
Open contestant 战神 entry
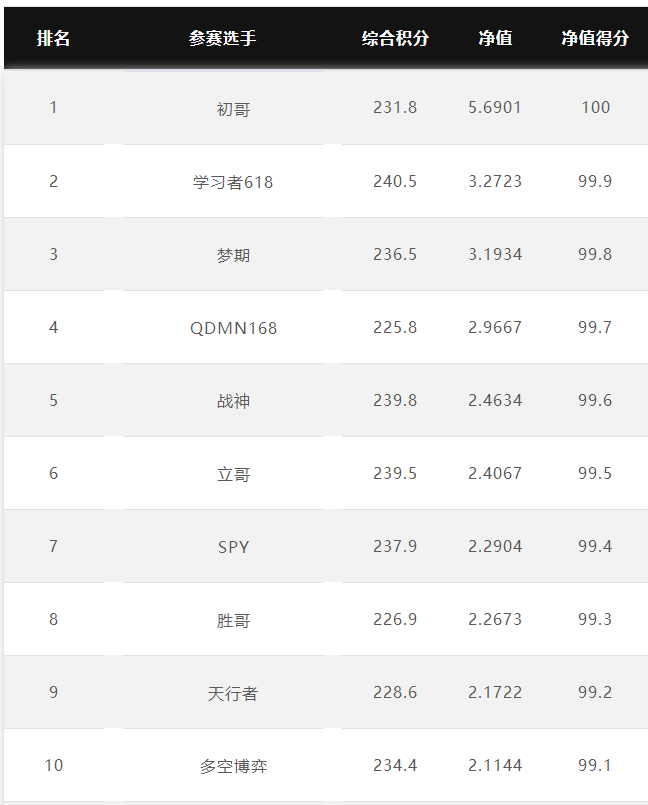tap(233, 401)
